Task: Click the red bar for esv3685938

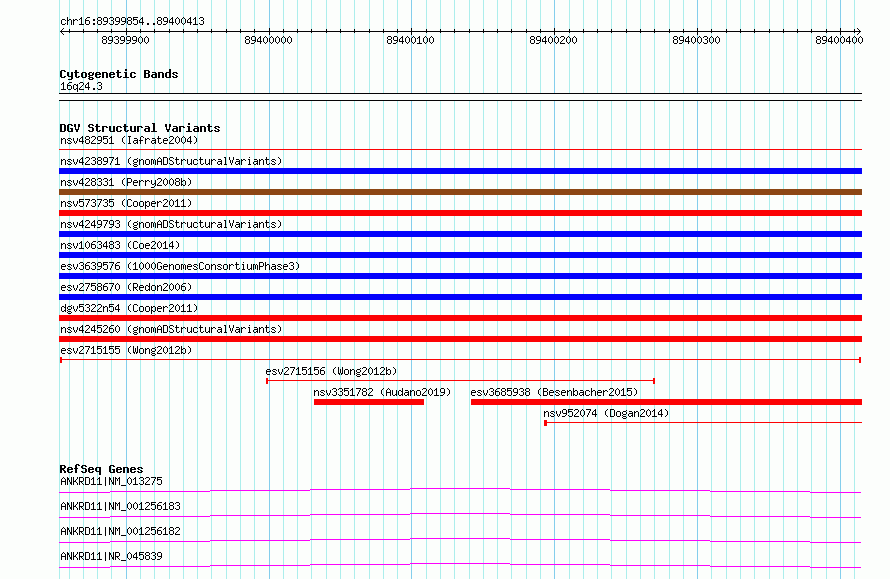Action: [x=666, y=402]
